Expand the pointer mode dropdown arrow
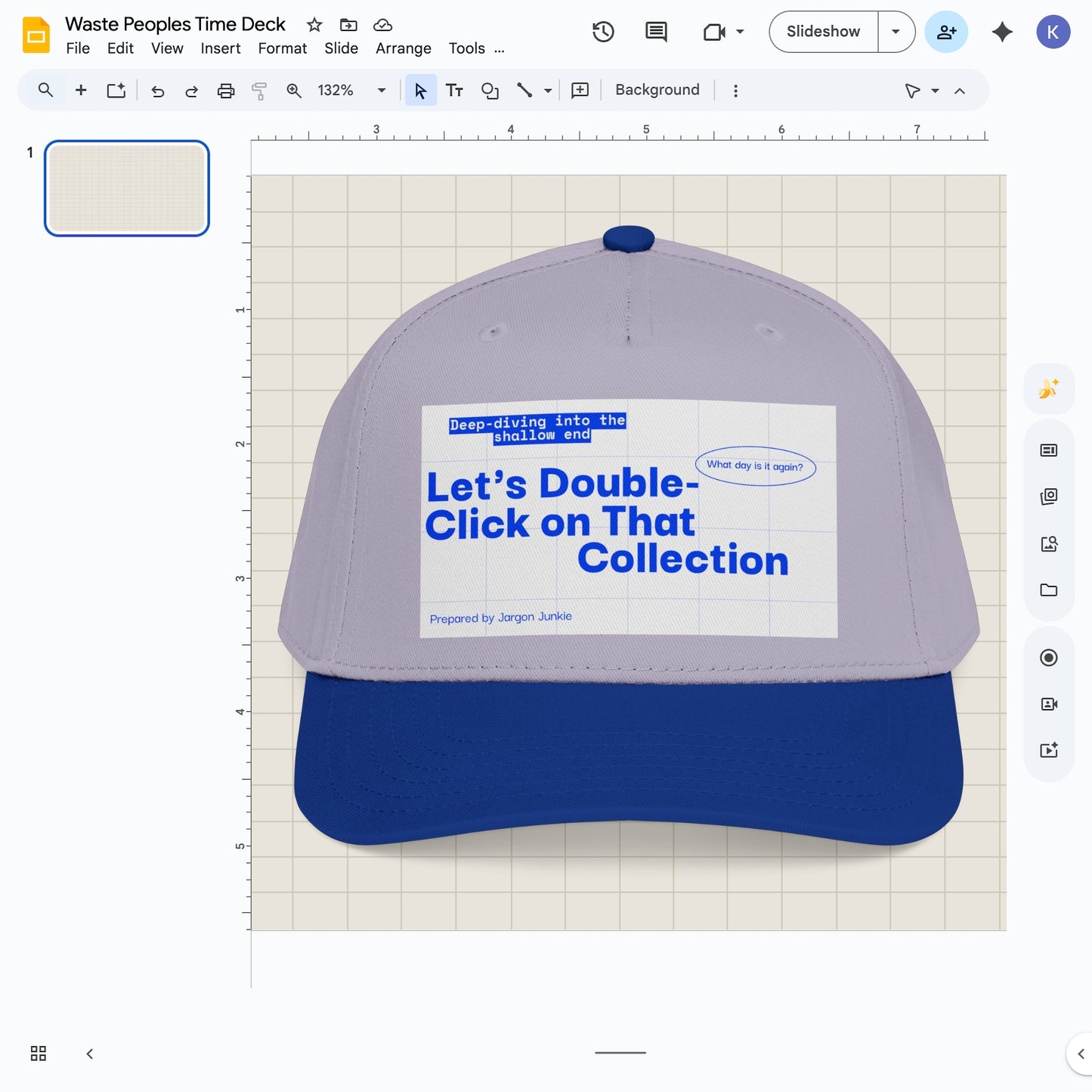This screenshot has height=1092, width=1092. tap(935, 91)
